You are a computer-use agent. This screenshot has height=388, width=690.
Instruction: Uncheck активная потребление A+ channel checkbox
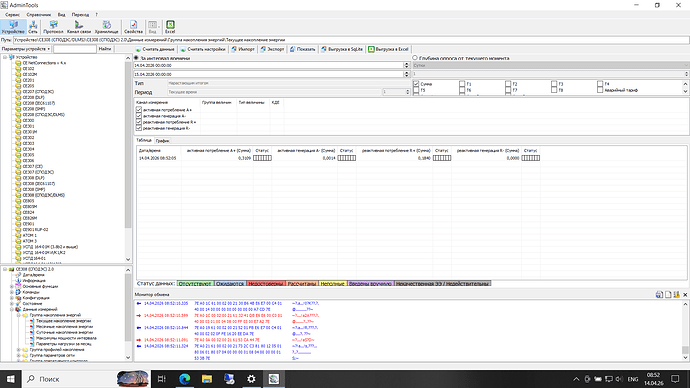[x=139, y=110]
